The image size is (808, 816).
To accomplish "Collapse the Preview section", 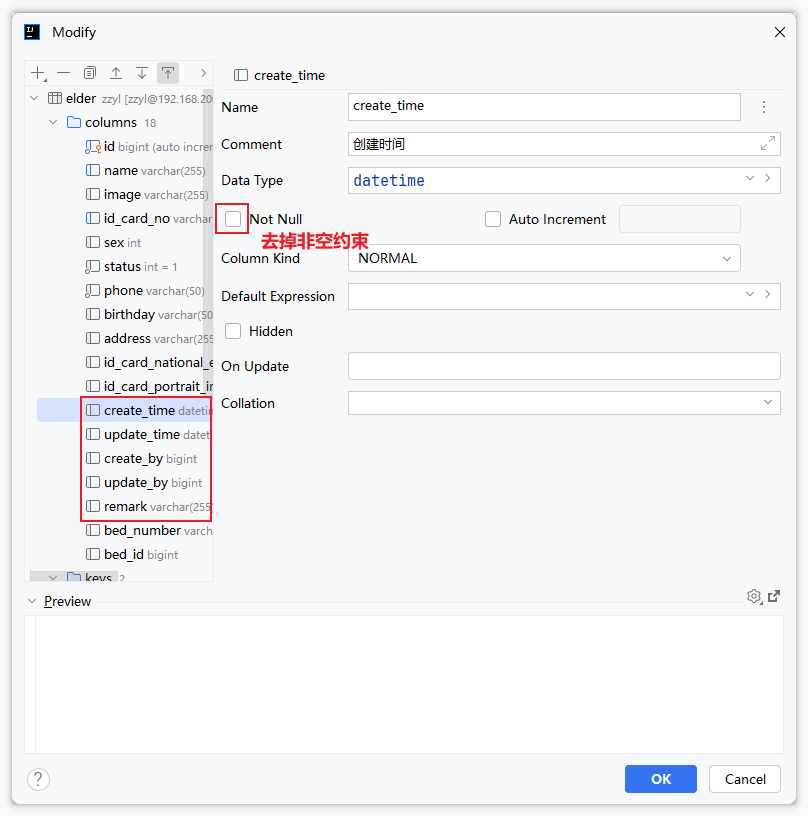I will (x=32, y=602).
